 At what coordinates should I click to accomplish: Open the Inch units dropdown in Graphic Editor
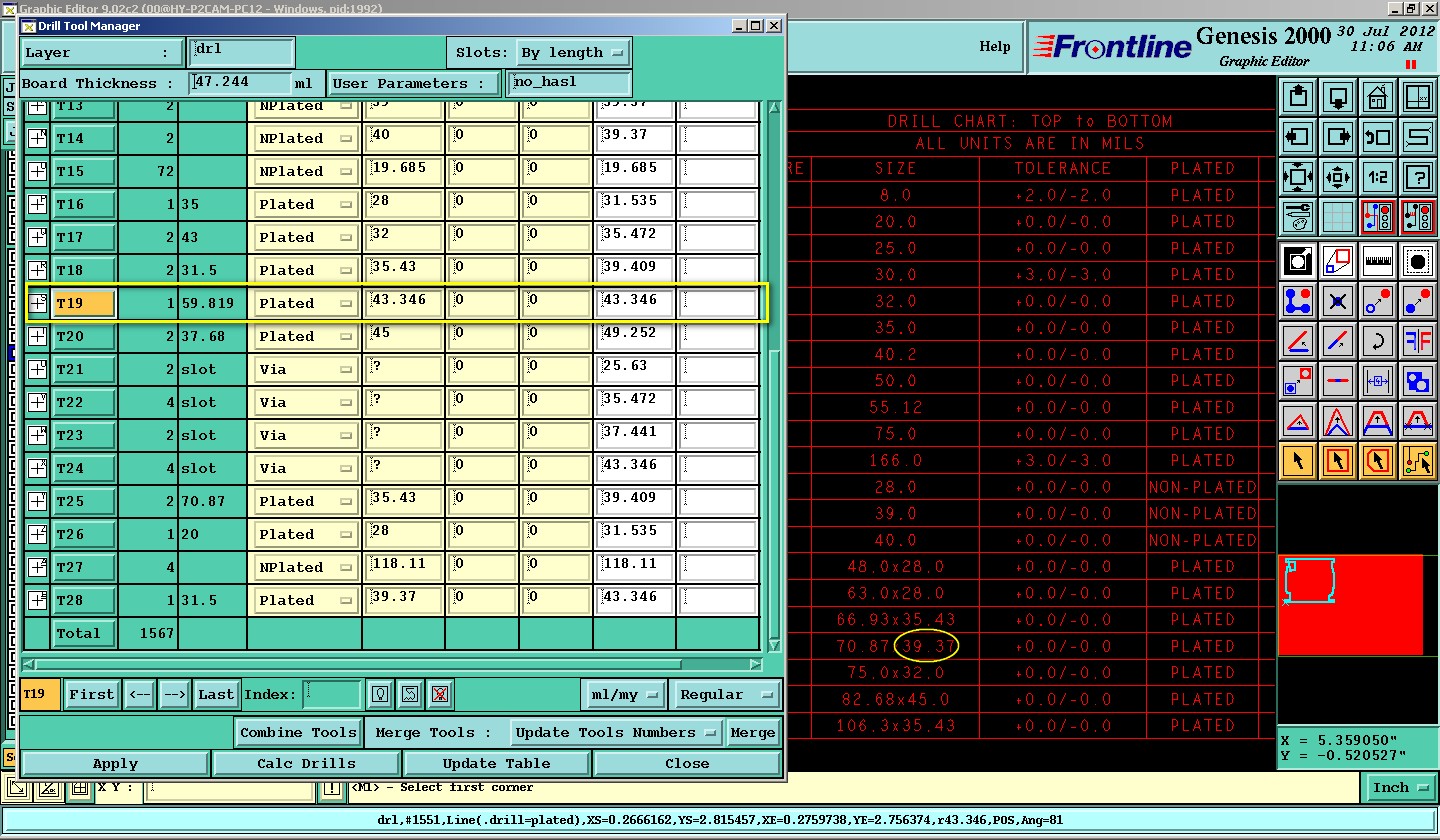[x=1399, y=788]
